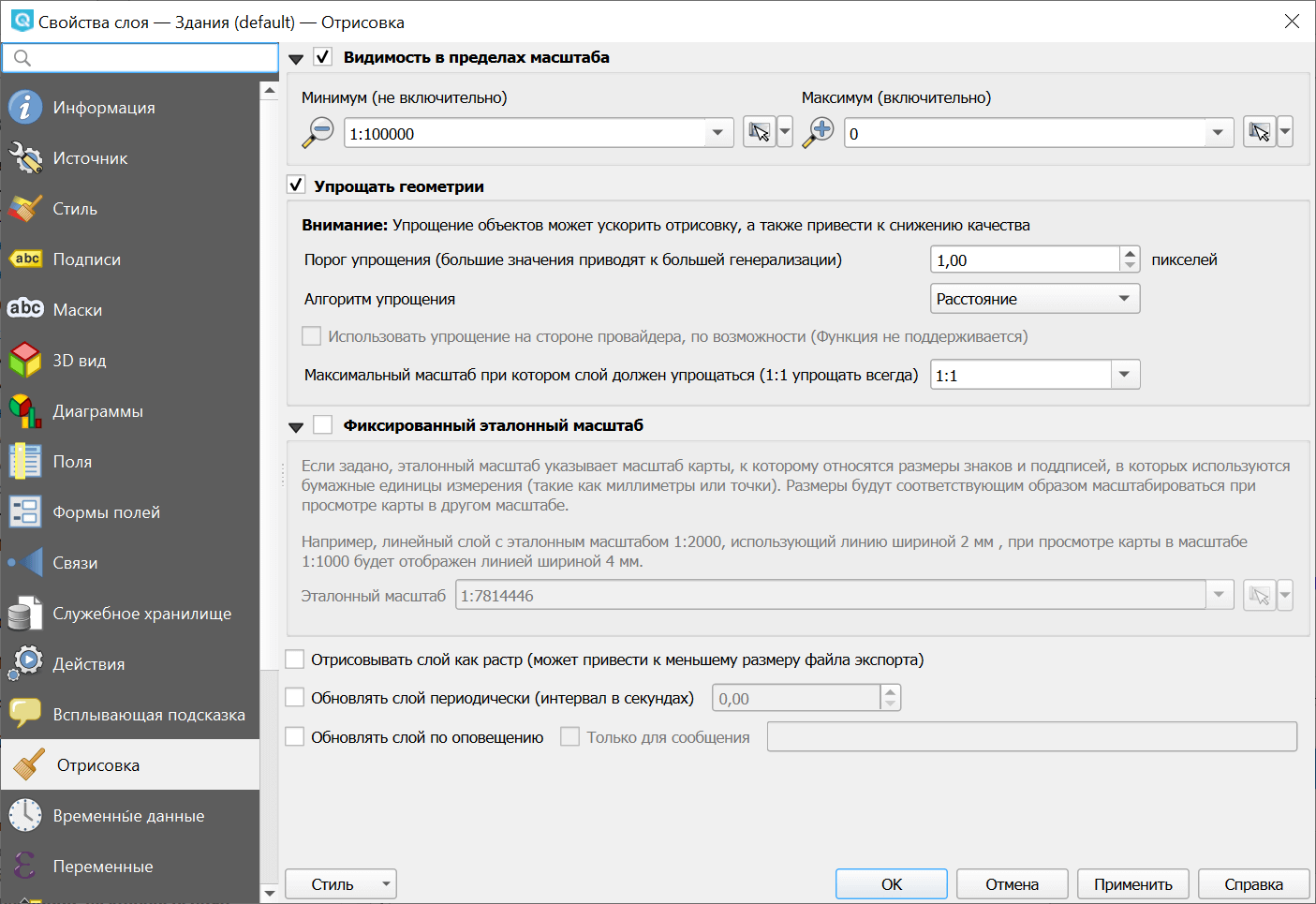Open the Источник section via wrench icon
The image size is (1316, 904).
pyautogui.click(x=25, y=158)
